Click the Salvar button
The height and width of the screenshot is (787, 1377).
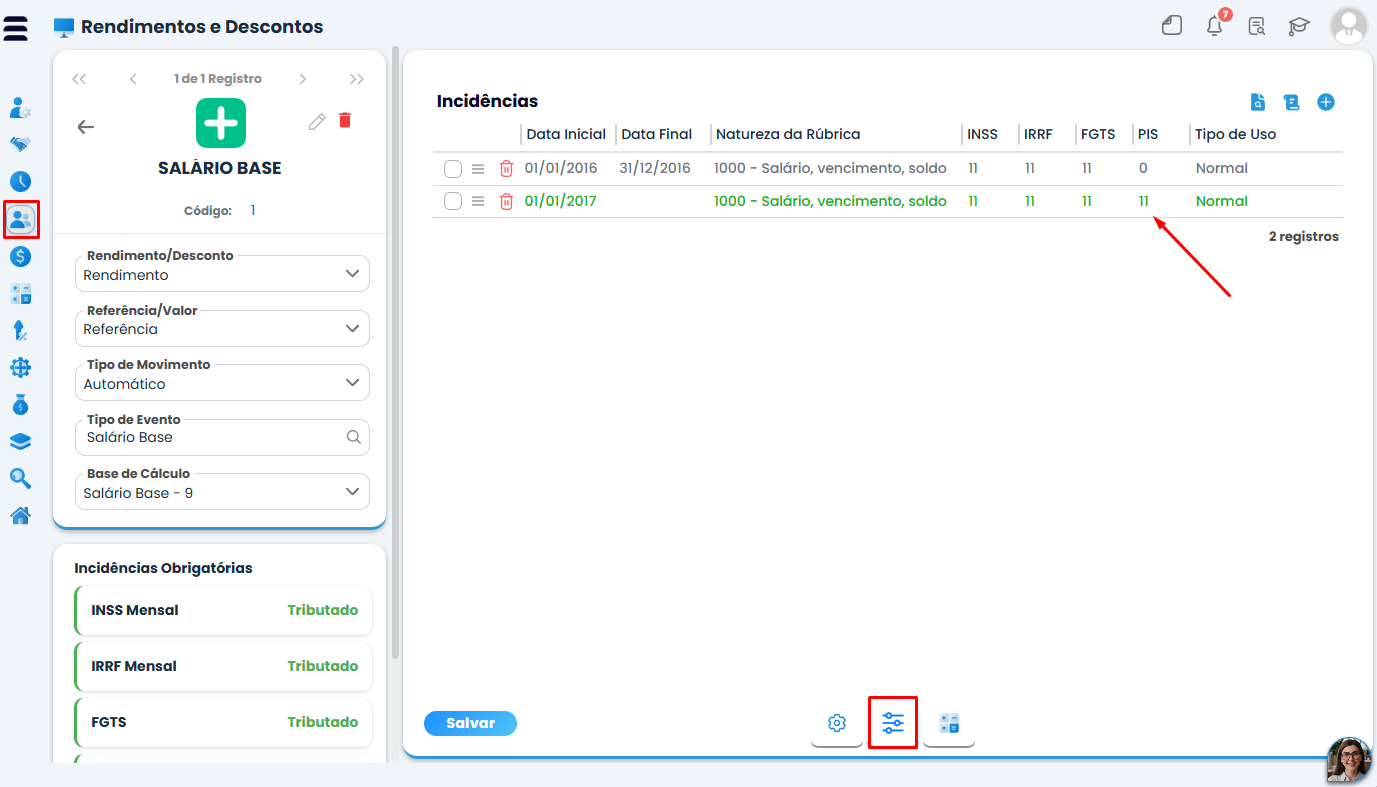pos(470,723)
